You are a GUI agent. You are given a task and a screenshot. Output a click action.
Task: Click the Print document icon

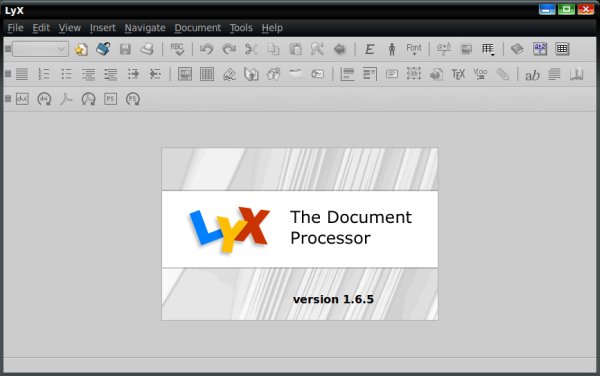coord(147,49)
